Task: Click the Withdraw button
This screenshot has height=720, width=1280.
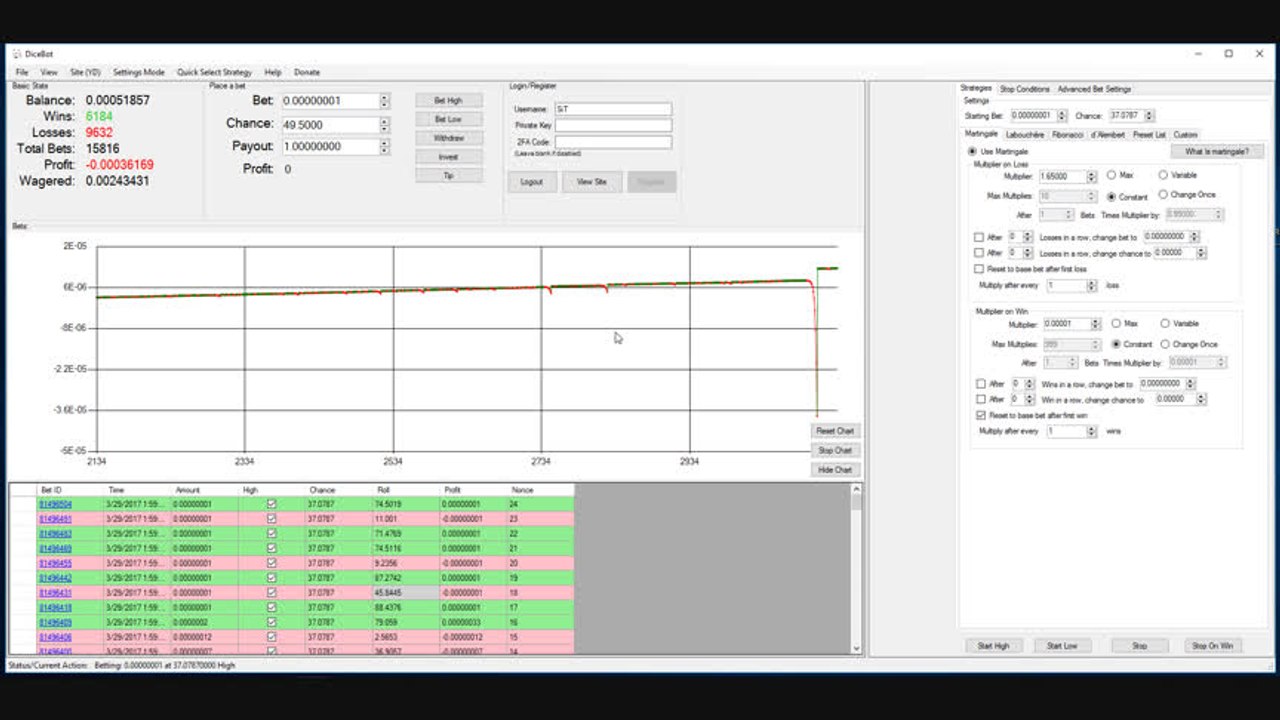Action: [448, 138]
